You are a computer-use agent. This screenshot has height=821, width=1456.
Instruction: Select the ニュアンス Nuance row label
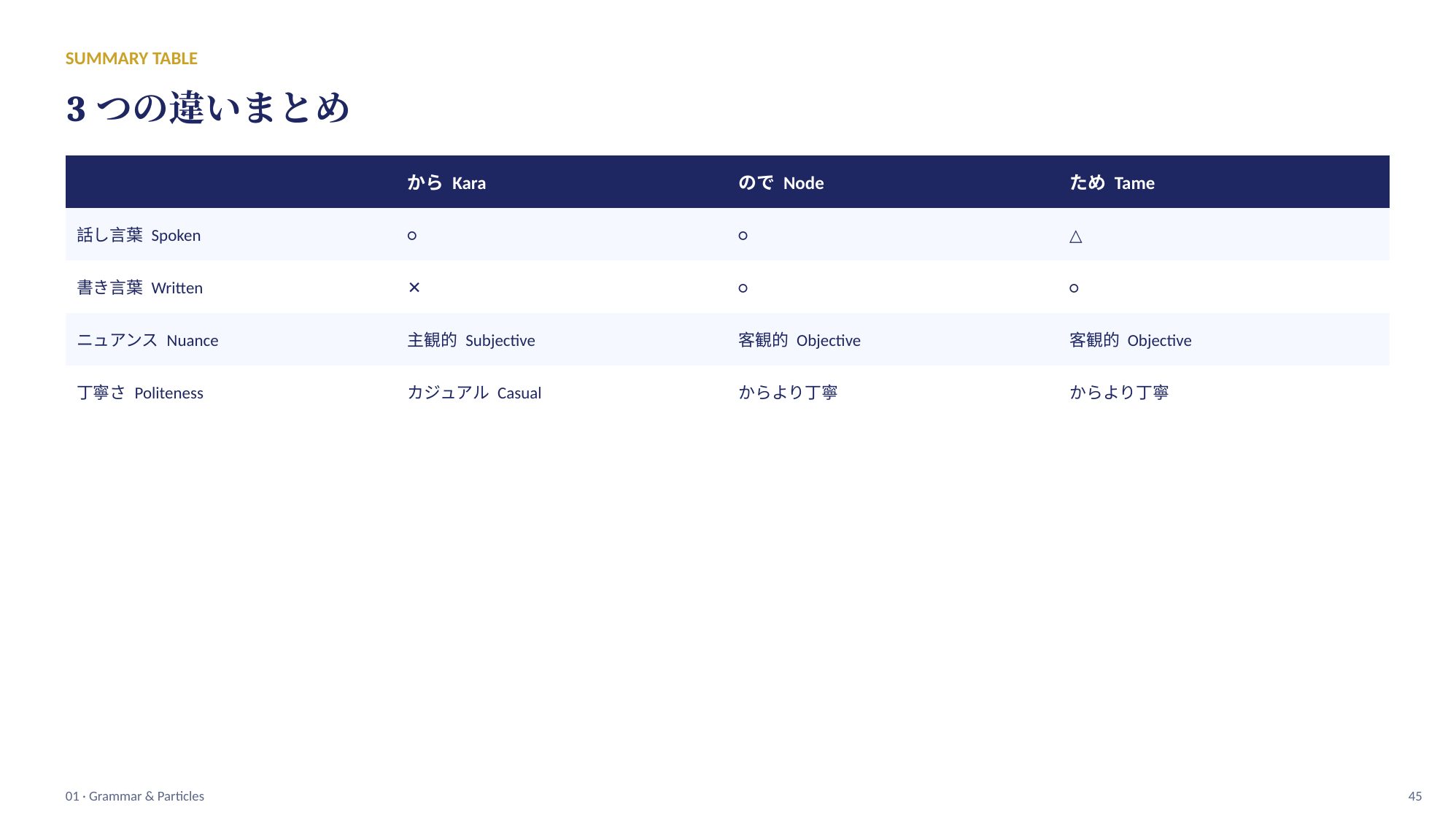click(147, 340)
